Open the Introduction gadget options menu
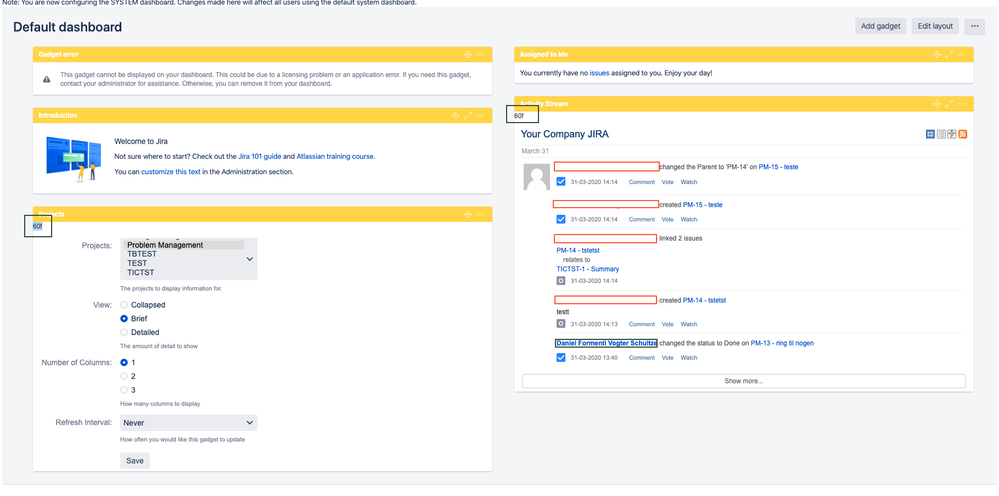Image resolution: width=999 pixels, height=496 pixels. [x=480, y=115]
